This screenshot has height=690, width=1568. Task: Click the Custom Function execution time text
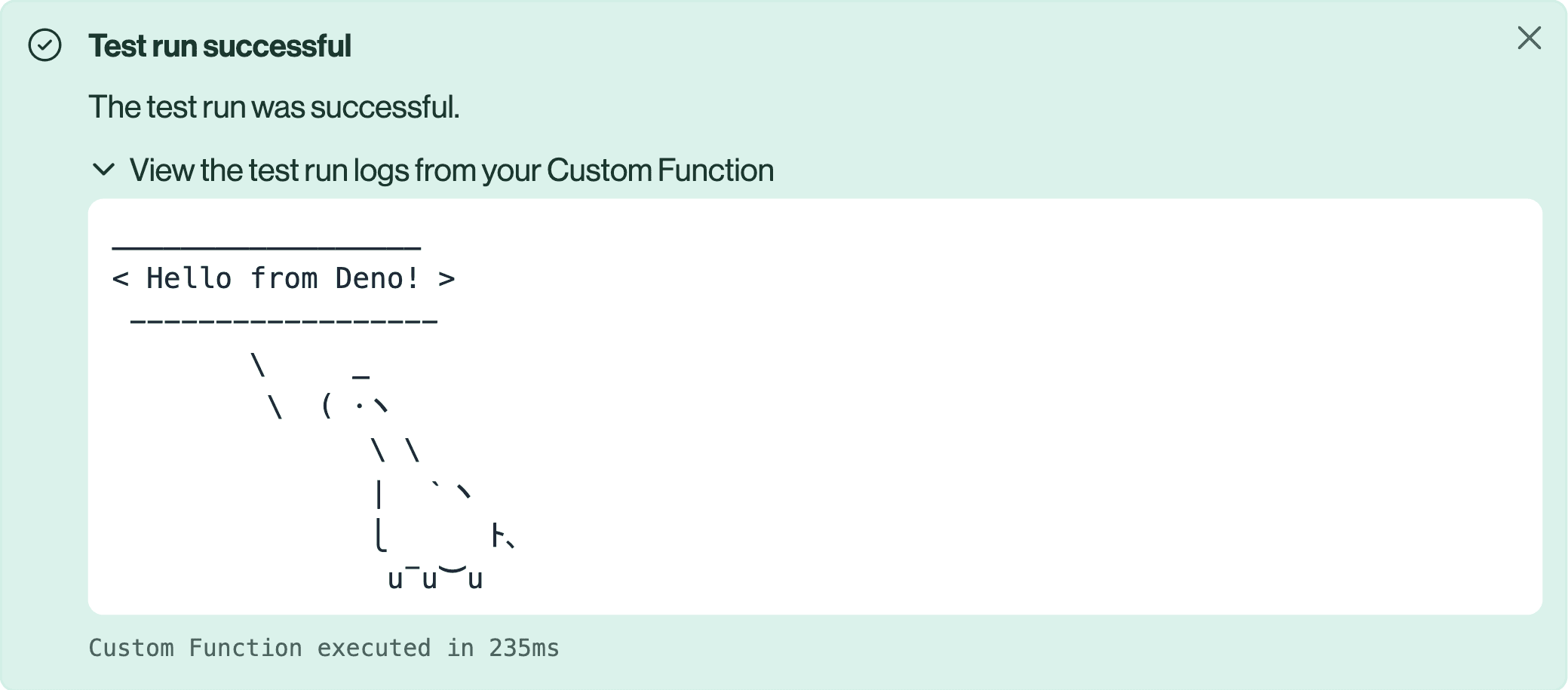(x=324, y=648)
